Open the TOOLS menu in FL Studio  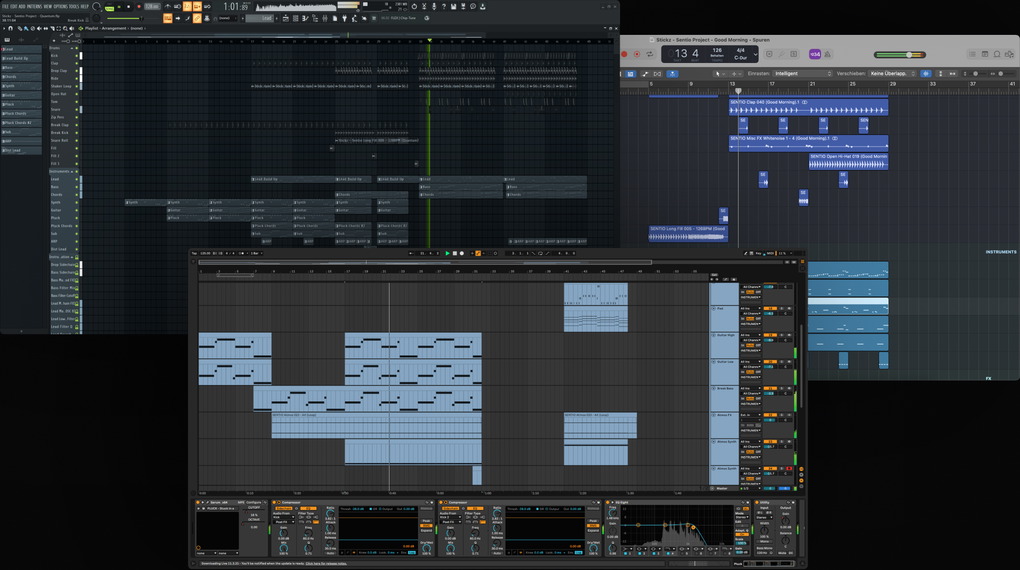pos(74,7)
